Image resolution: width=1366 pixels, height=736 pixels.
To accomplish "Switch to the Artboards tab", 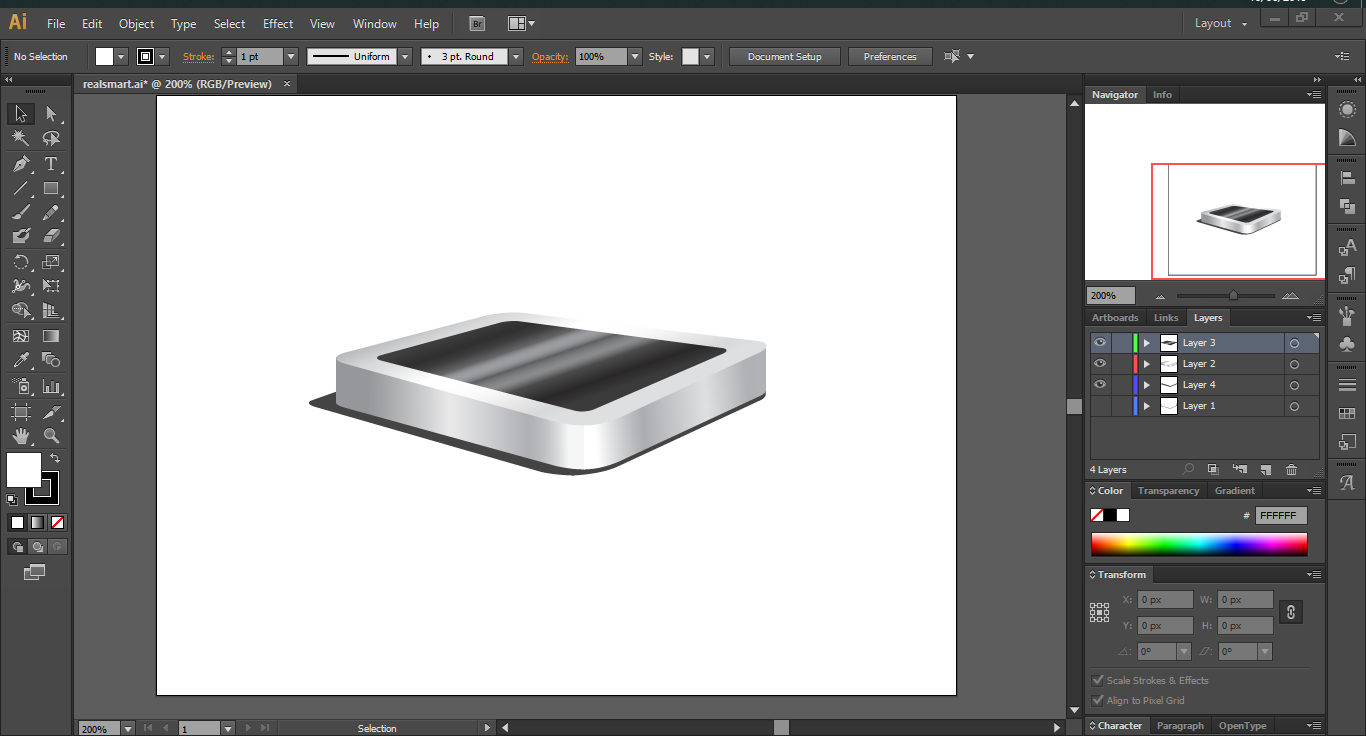I will [1115, 318].
